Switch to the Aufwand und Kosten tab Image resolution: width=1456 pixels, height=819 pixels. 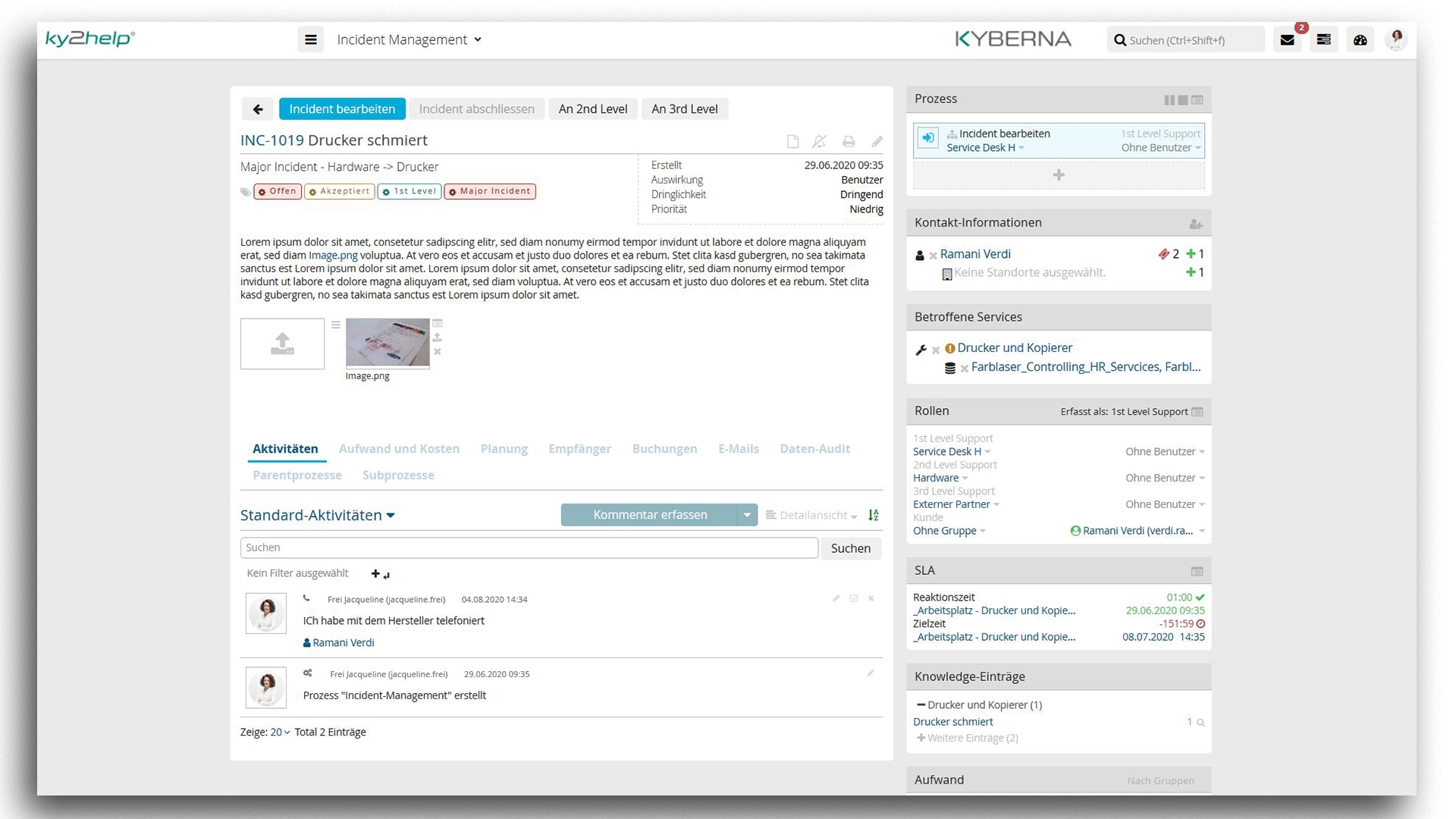tap(399, 449)
